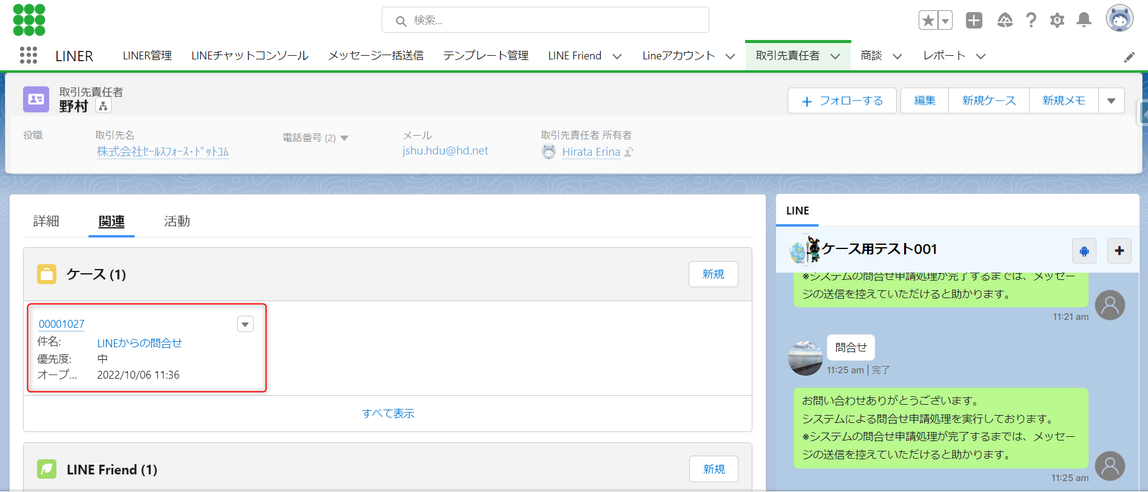Click the 問合せ chat message bubble
The image size is (1148, 492).
[851, 348]
